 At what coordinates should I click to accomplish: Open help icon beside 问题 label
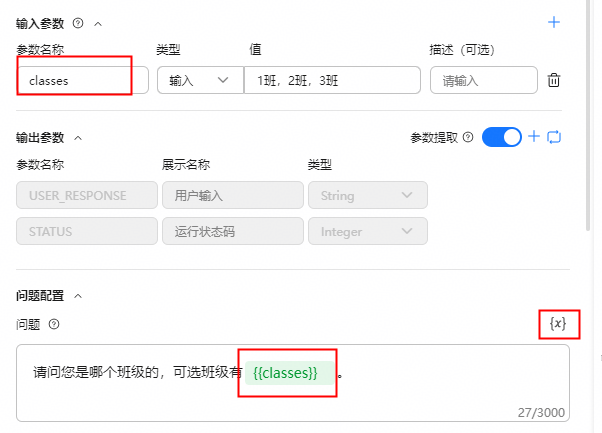coord(54,324)
